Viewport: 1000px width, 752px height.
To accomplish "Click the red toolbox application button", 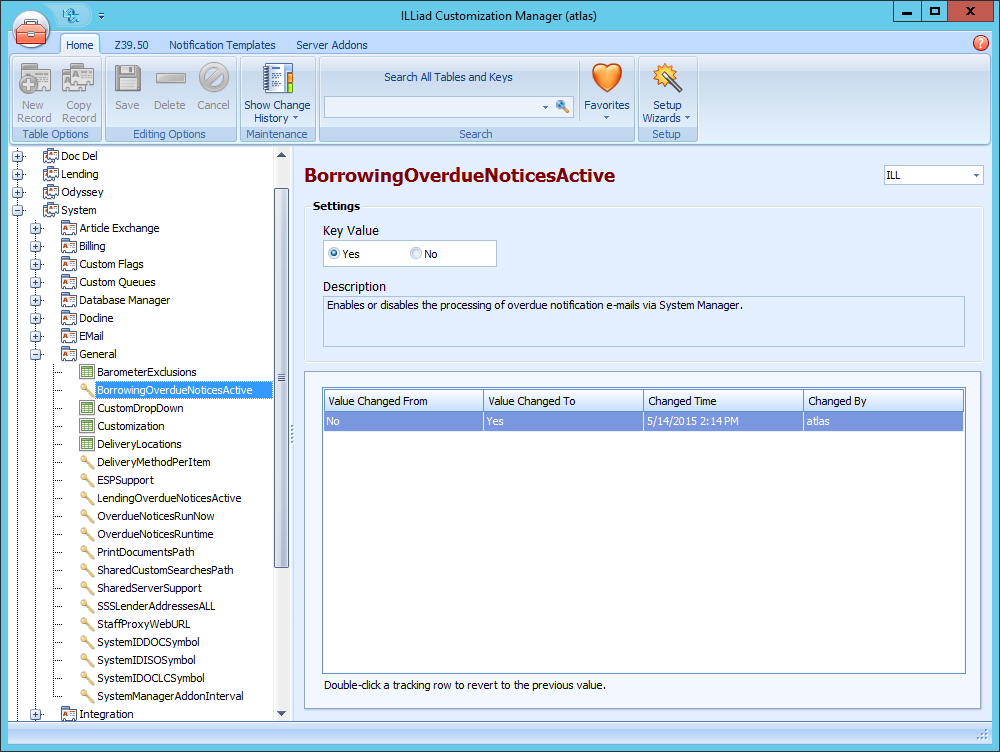I will [32, 28].
